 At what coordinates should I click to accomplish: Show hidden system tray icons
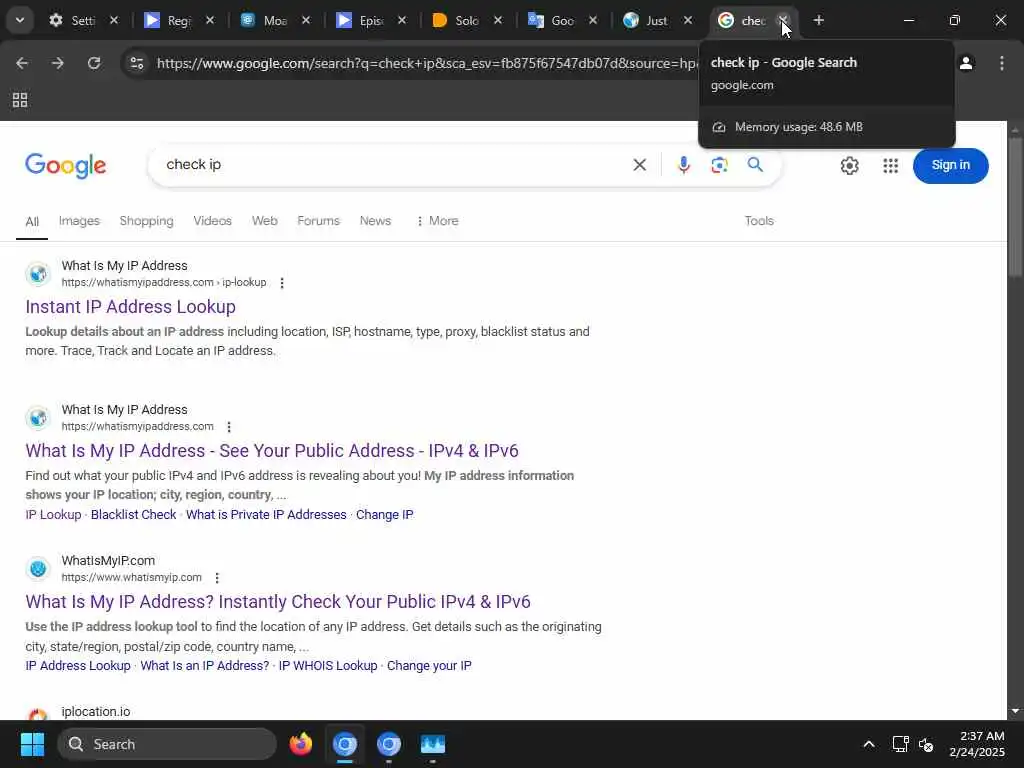pyautogui.click(x=869, y=744)
